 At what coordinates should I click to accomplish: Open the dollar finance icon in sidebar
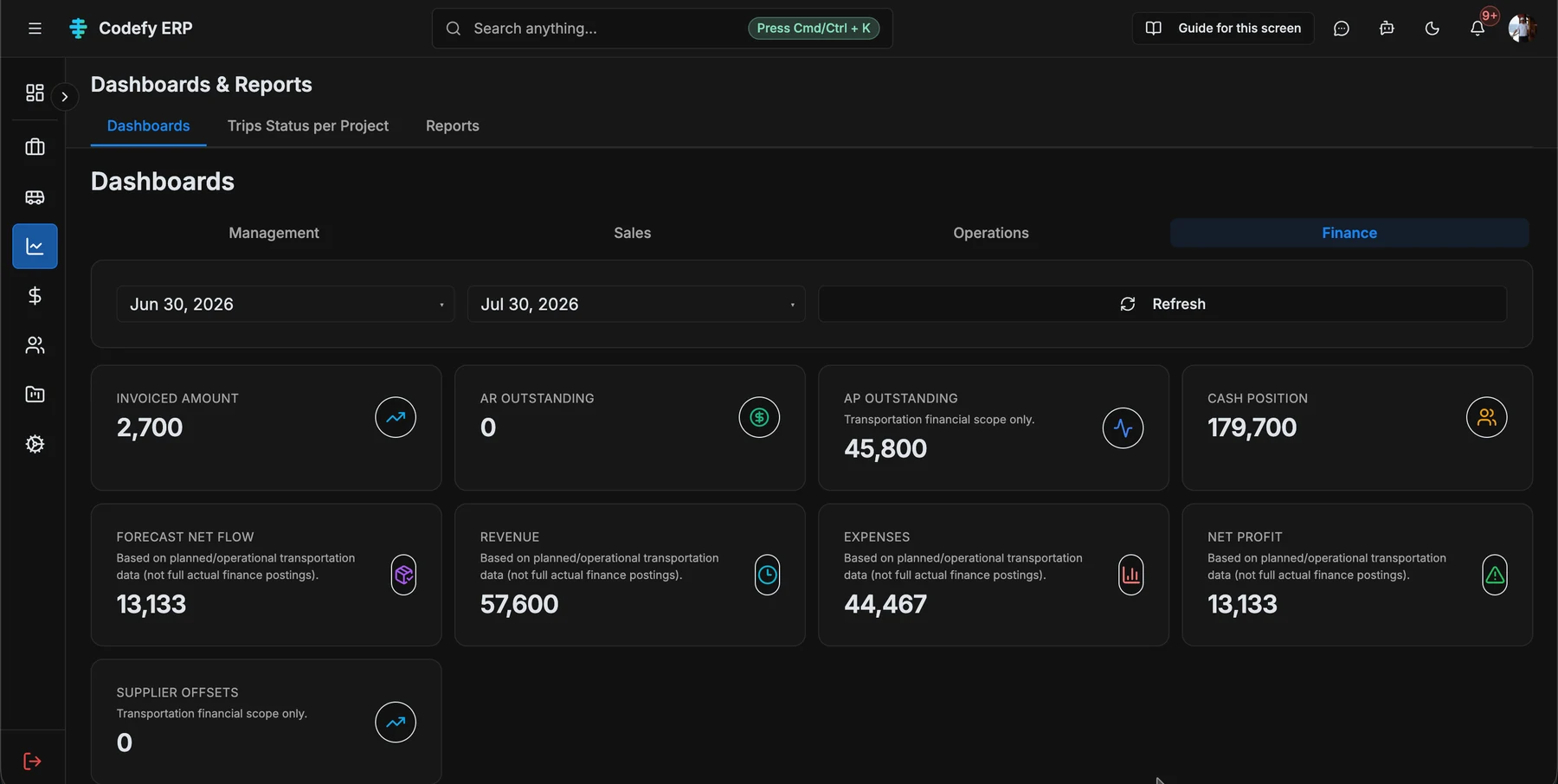[x=35, y=296]
